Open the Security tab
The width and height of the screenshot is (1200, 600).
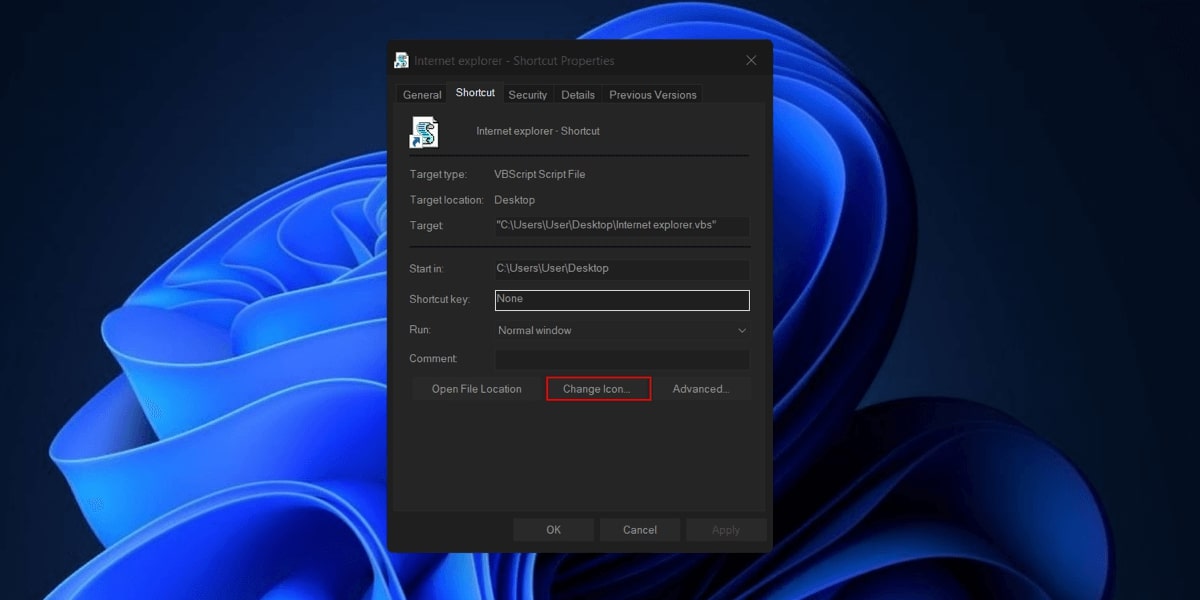point(527,94)
